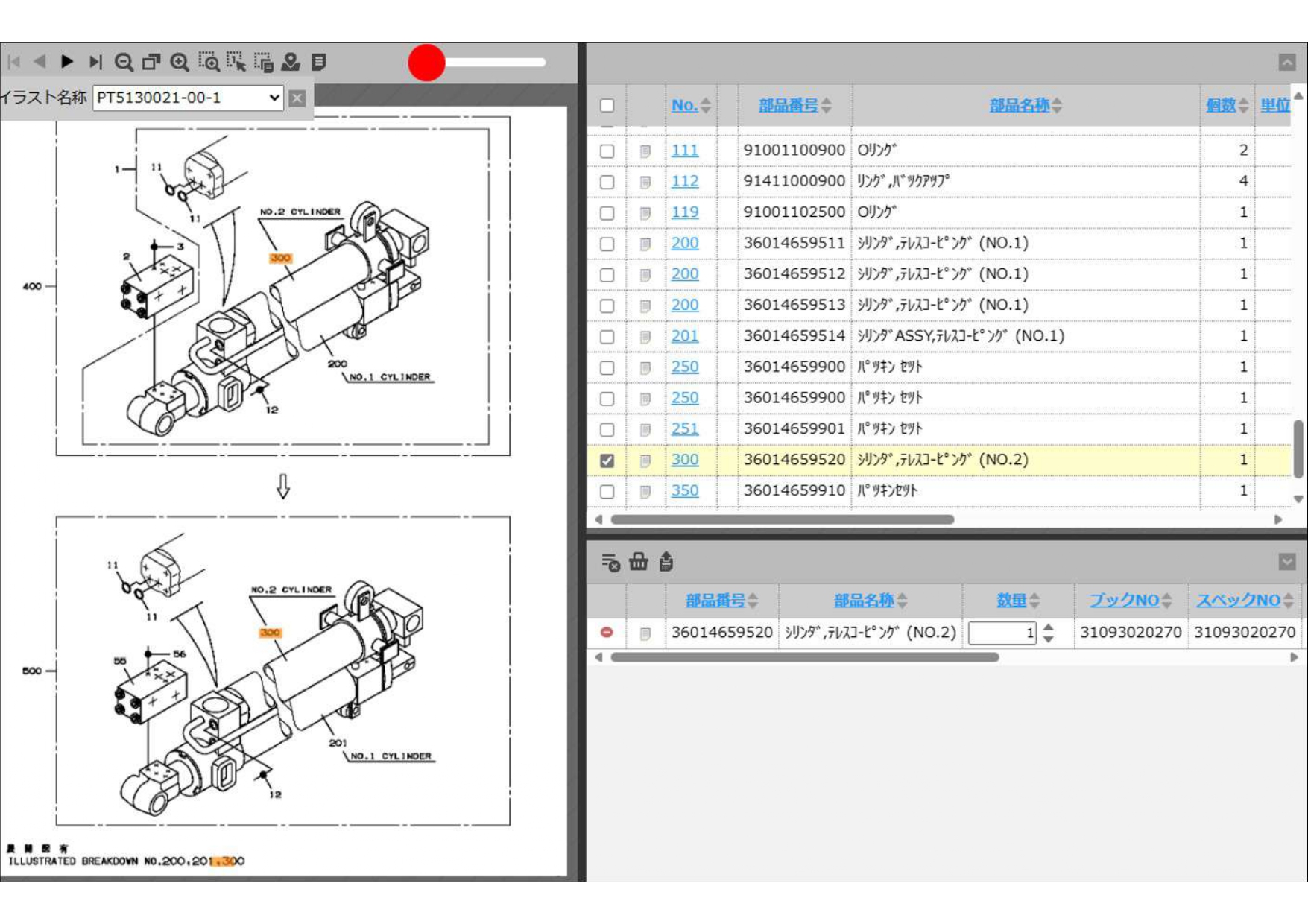Viewport: 1308px width, 924px height.
Task: Check the box for part 91001100900
Action: 607,151
